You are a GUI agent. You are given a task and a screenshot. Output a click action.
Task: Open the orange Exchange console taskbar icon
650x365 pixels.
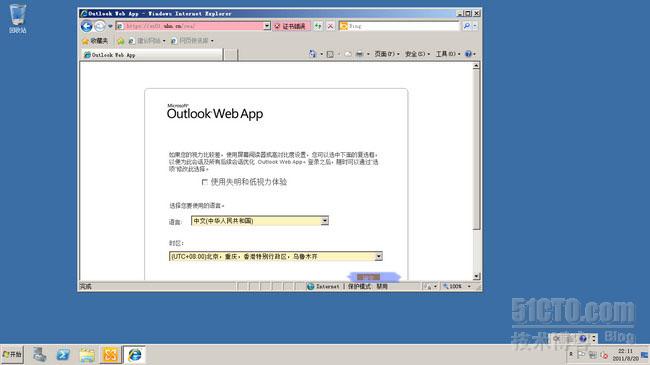(x=111, y=355)
